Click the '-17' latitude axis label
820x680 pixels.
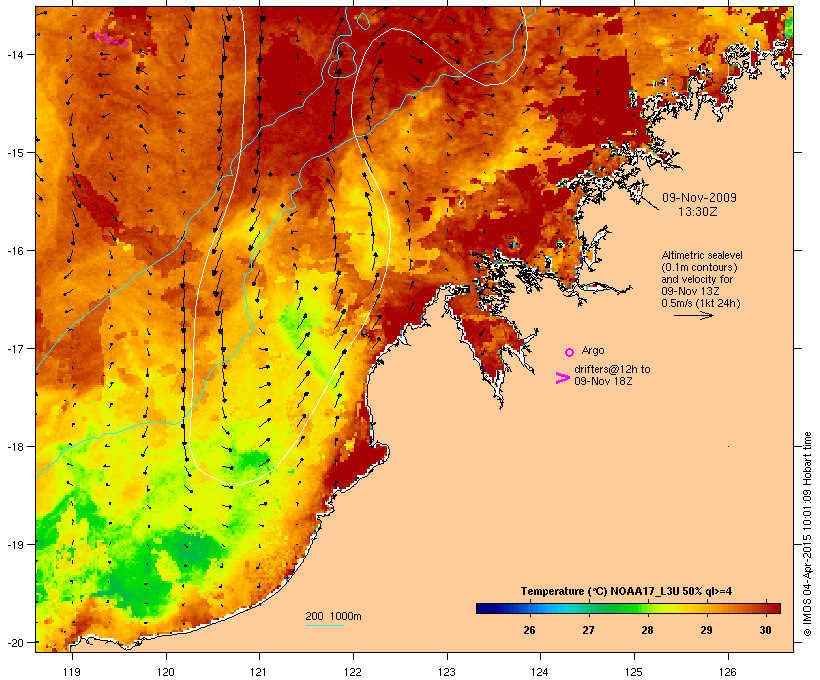(x=14, y=348)
